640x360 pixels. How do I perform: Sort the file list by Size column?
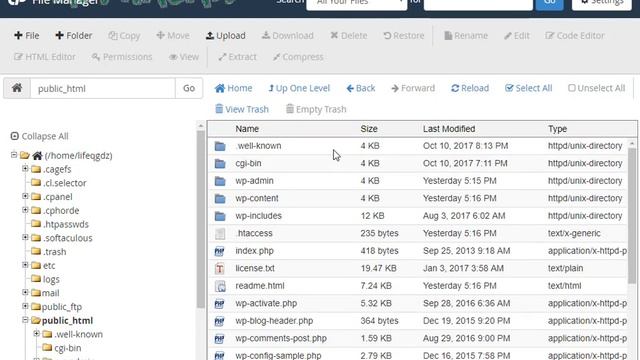point(369,129)
